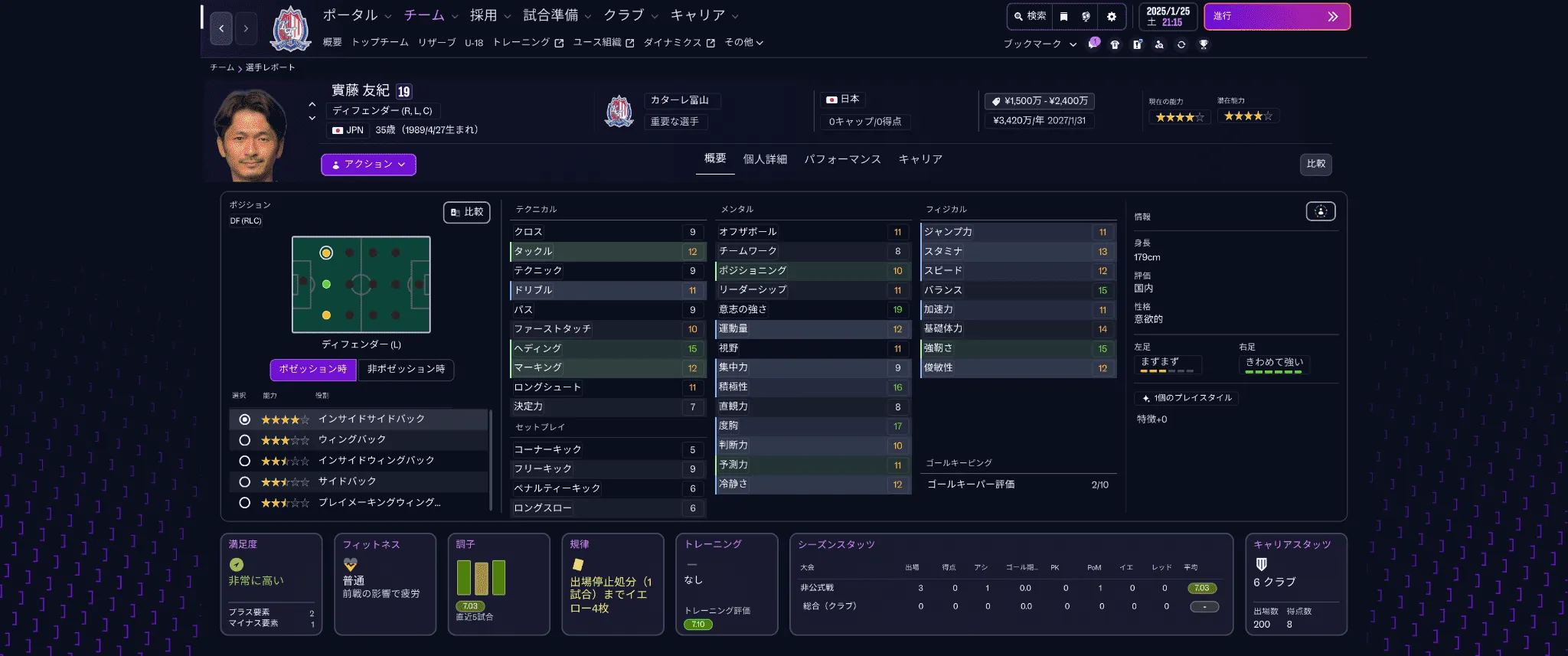
Task: Open the world globe icon
Action: pyautogui.click(x=1086, y=16)
